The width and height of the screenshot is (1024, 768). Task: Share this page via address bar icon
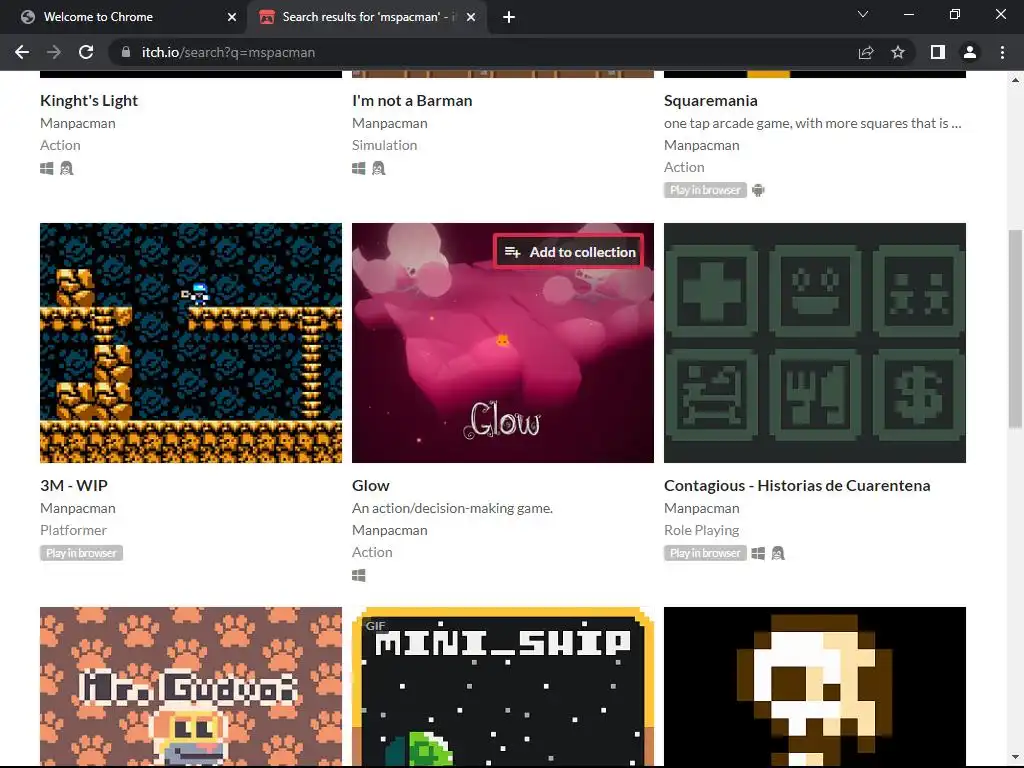866,52
